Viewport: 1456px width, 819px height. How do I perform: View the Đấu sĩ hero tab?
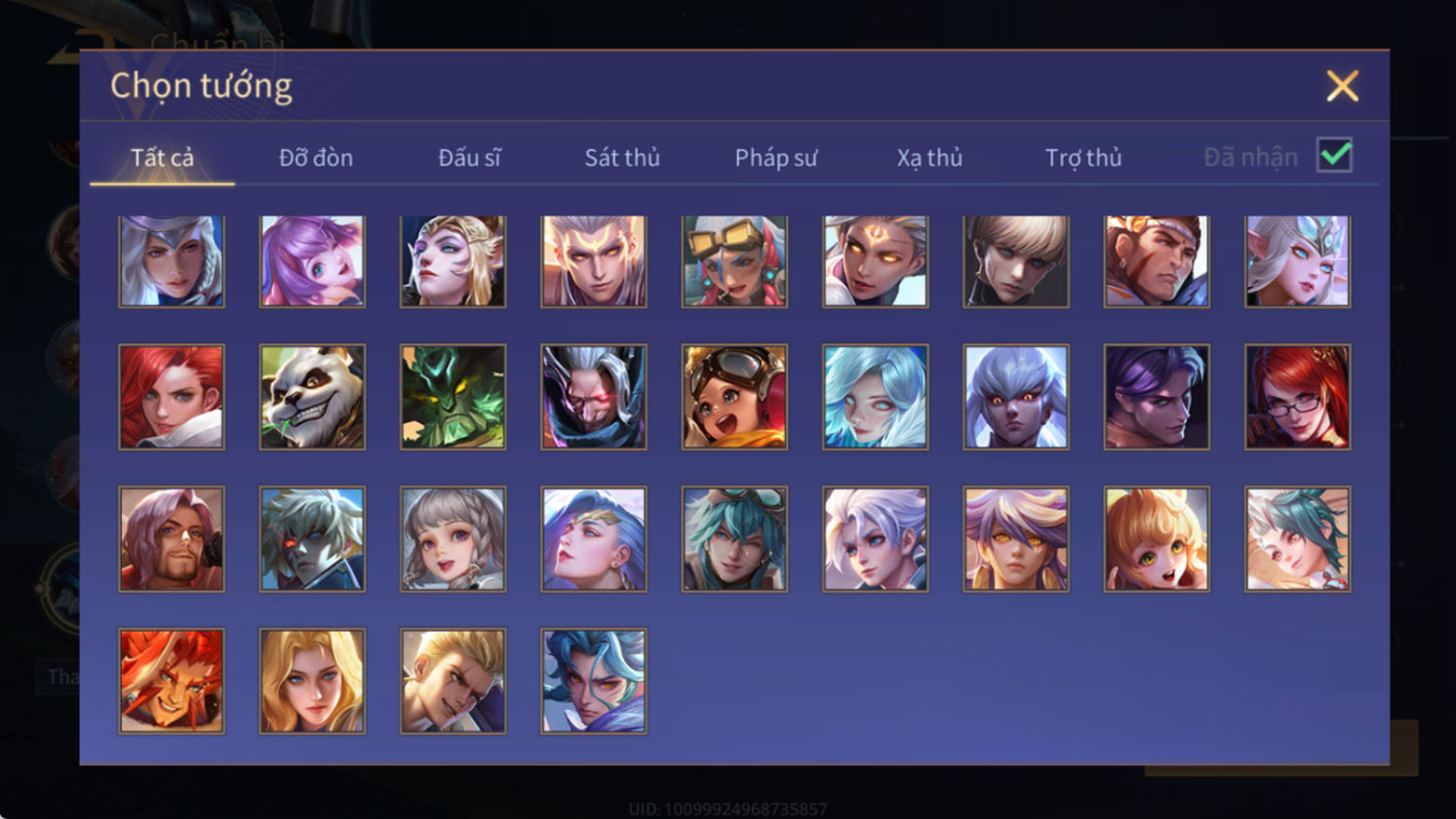click(469, 157)
